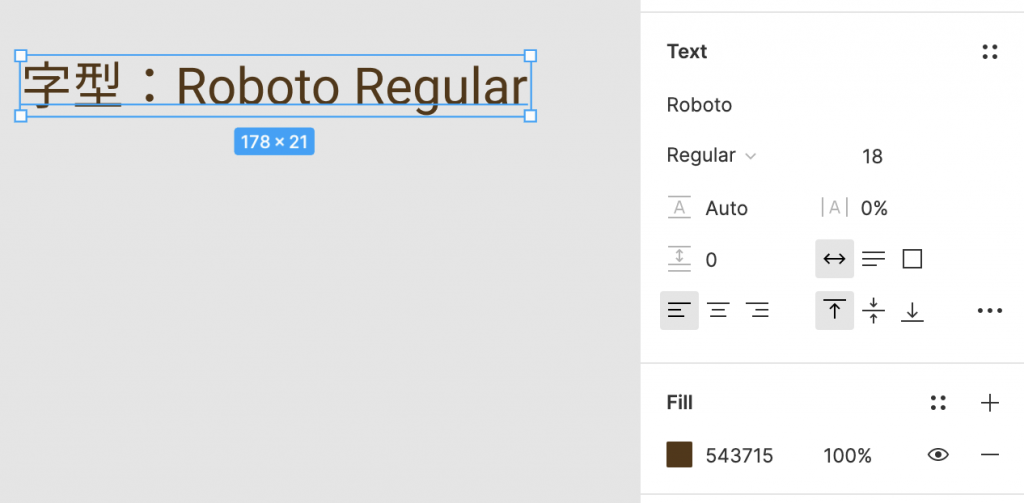Select the fixed size resizing icon

[x=912, y=259]
